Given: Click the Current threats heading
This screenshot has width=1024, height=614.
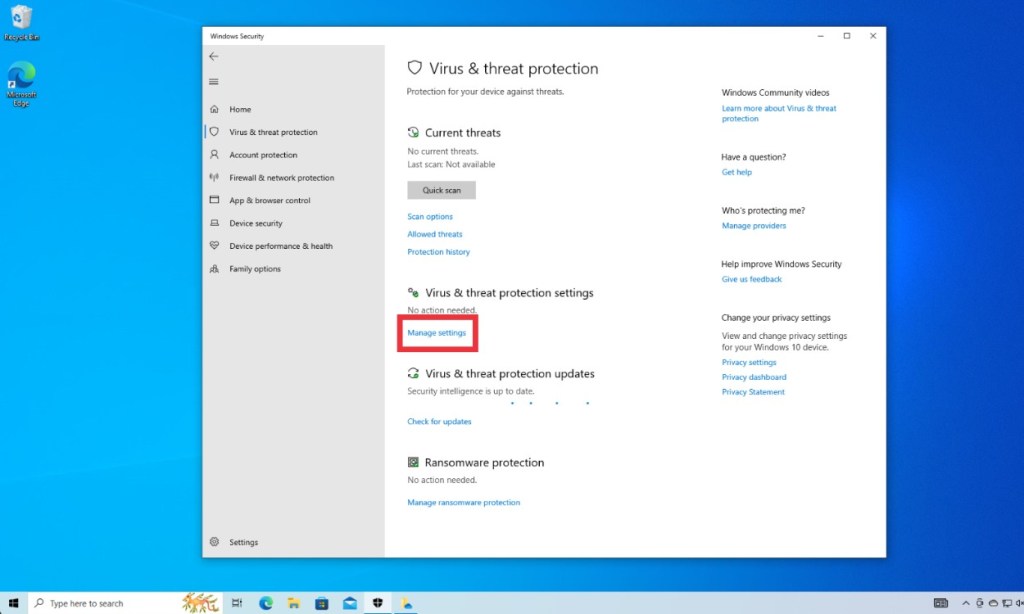Looking at the screenshot, I should coord(462,133).
